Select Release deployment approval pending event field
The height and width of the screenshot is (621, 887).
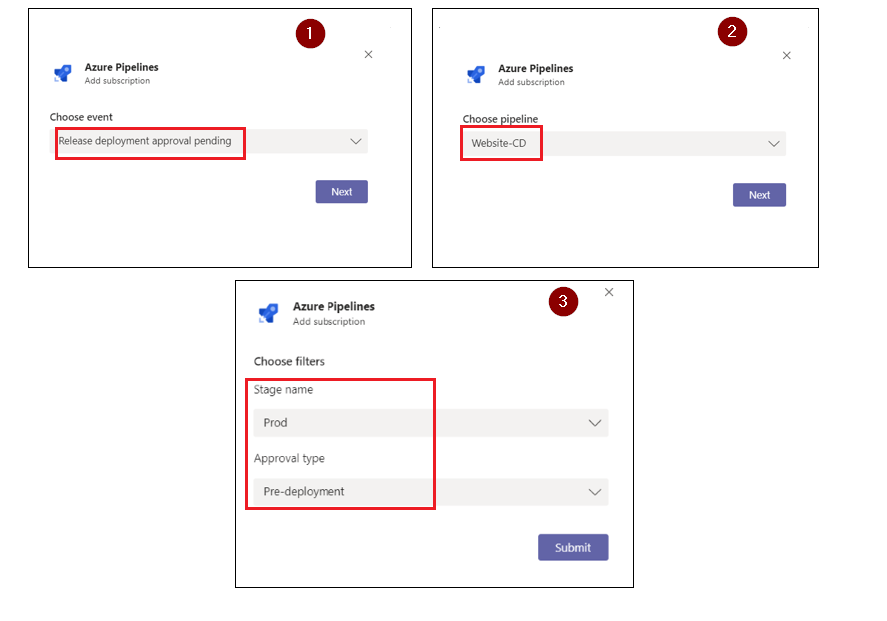pos(209,141)
